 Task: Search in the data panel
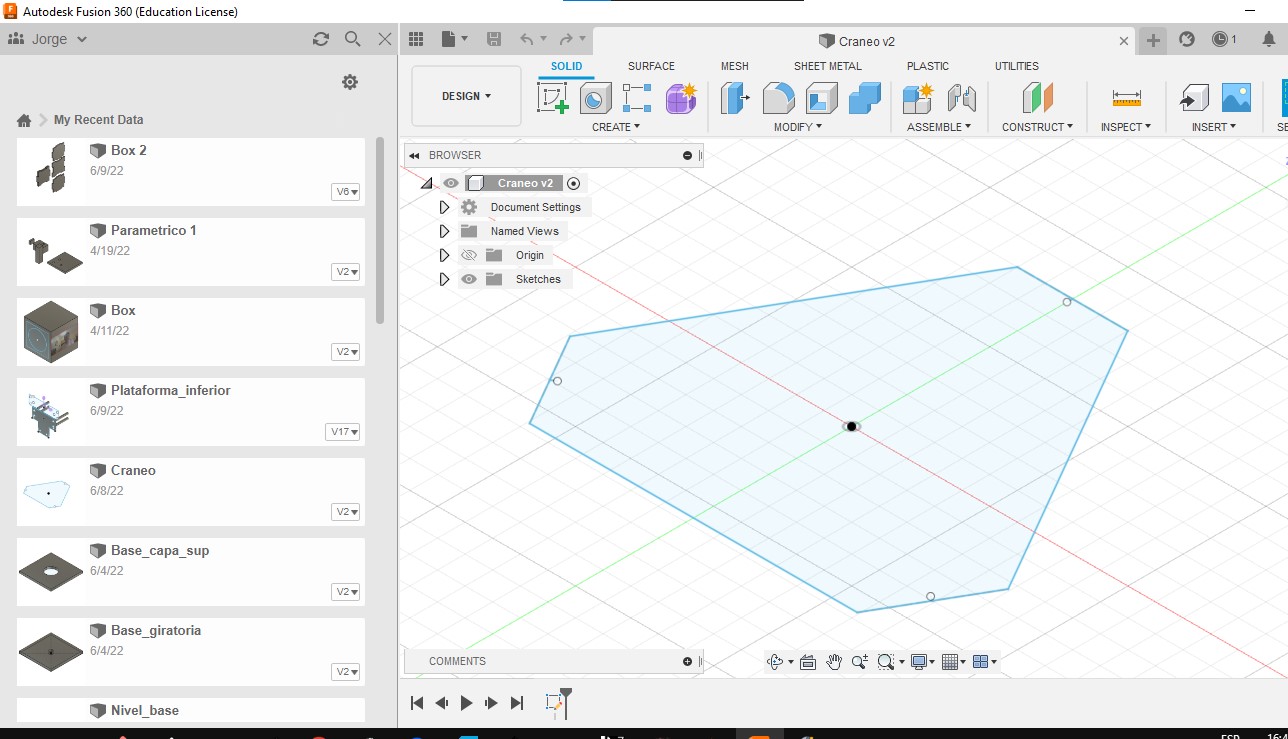pyautogui.click(x=352, y=39)
